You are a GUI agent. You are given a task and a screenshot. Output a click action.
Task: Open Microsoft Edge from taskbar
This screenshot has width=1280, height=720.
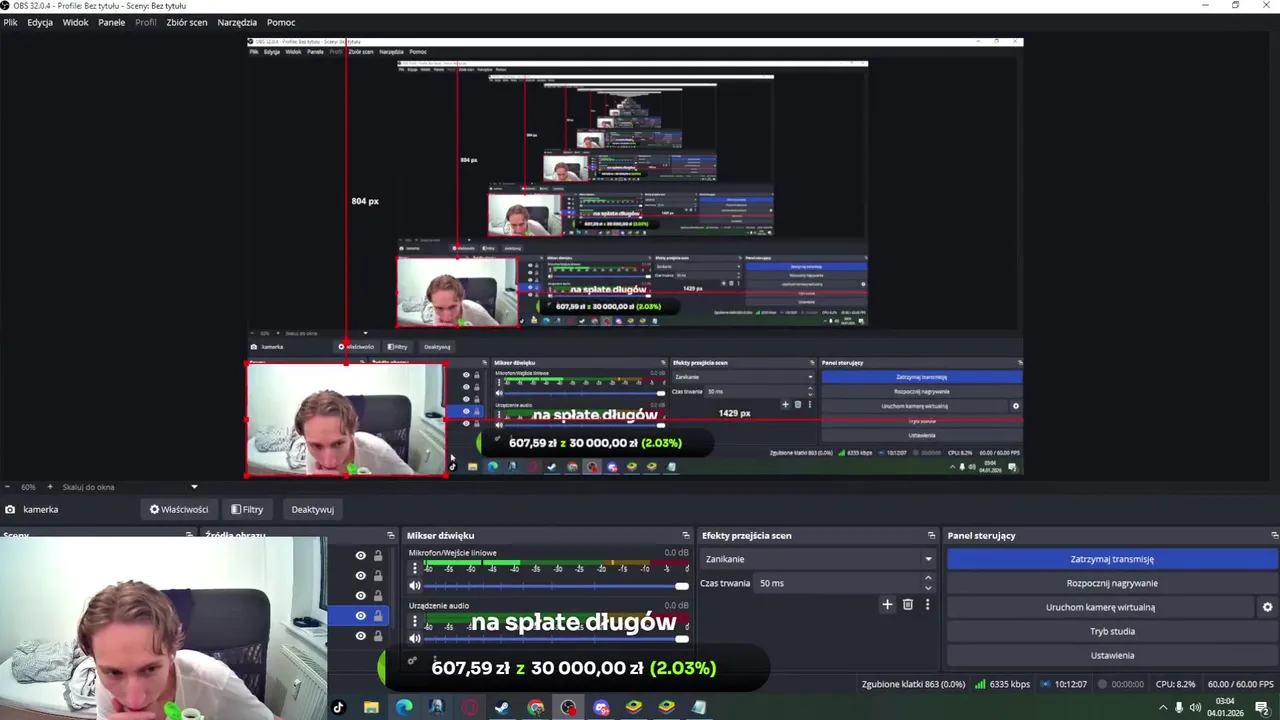404,707
